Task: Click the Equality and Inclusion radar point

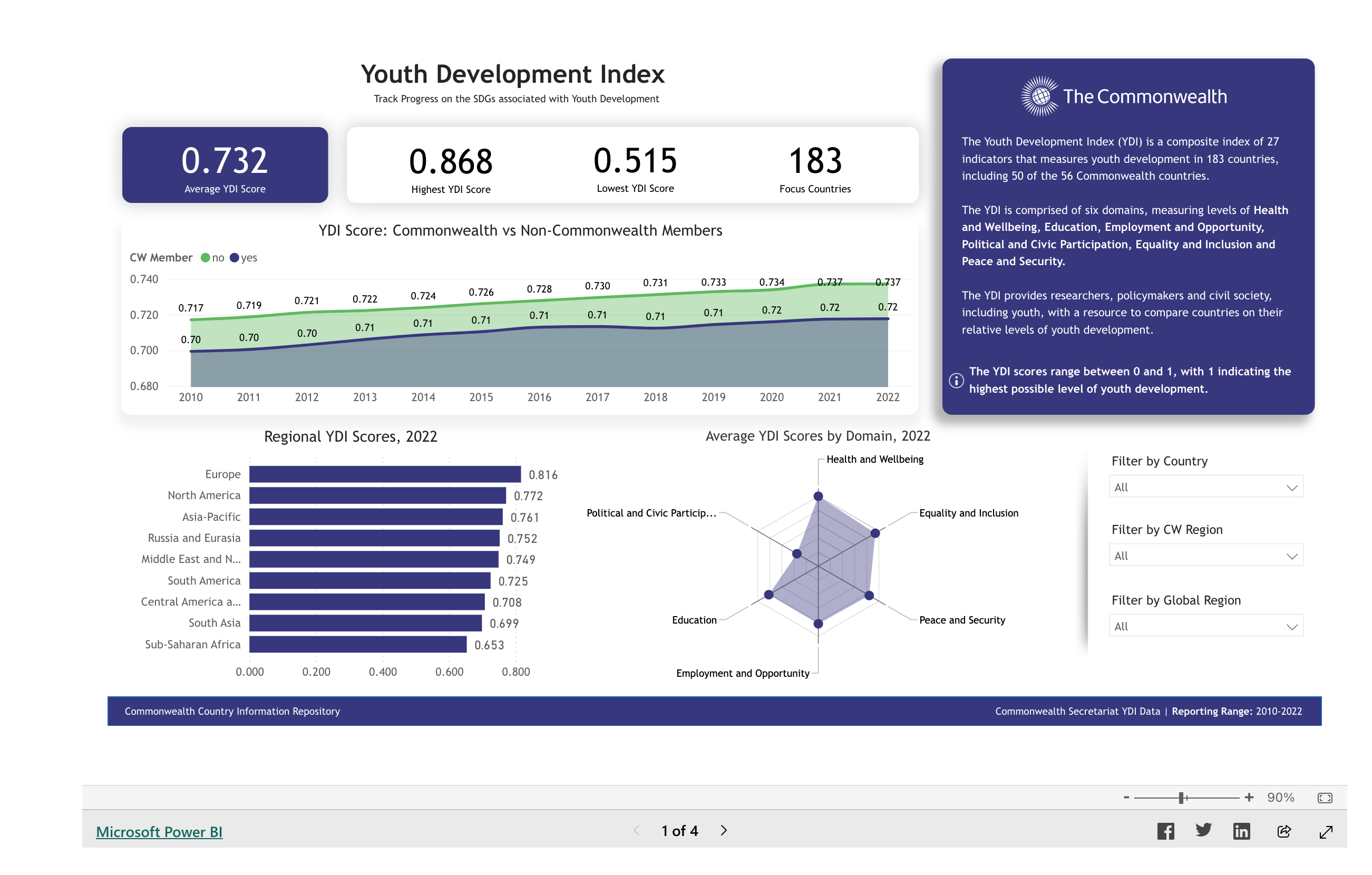Action: tap(875, 533)
